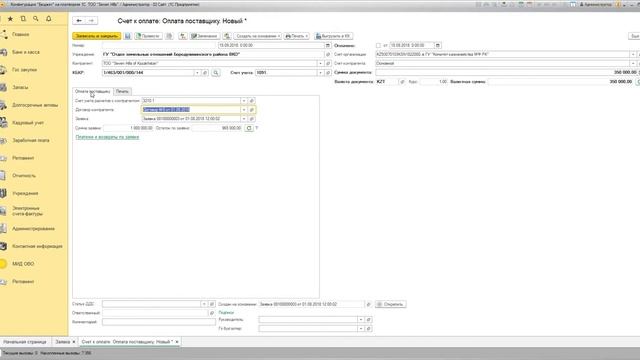This screenshot has width=640, height=360.
Task: Open the Создать на основании dropdown button
Action: point(258,36)
